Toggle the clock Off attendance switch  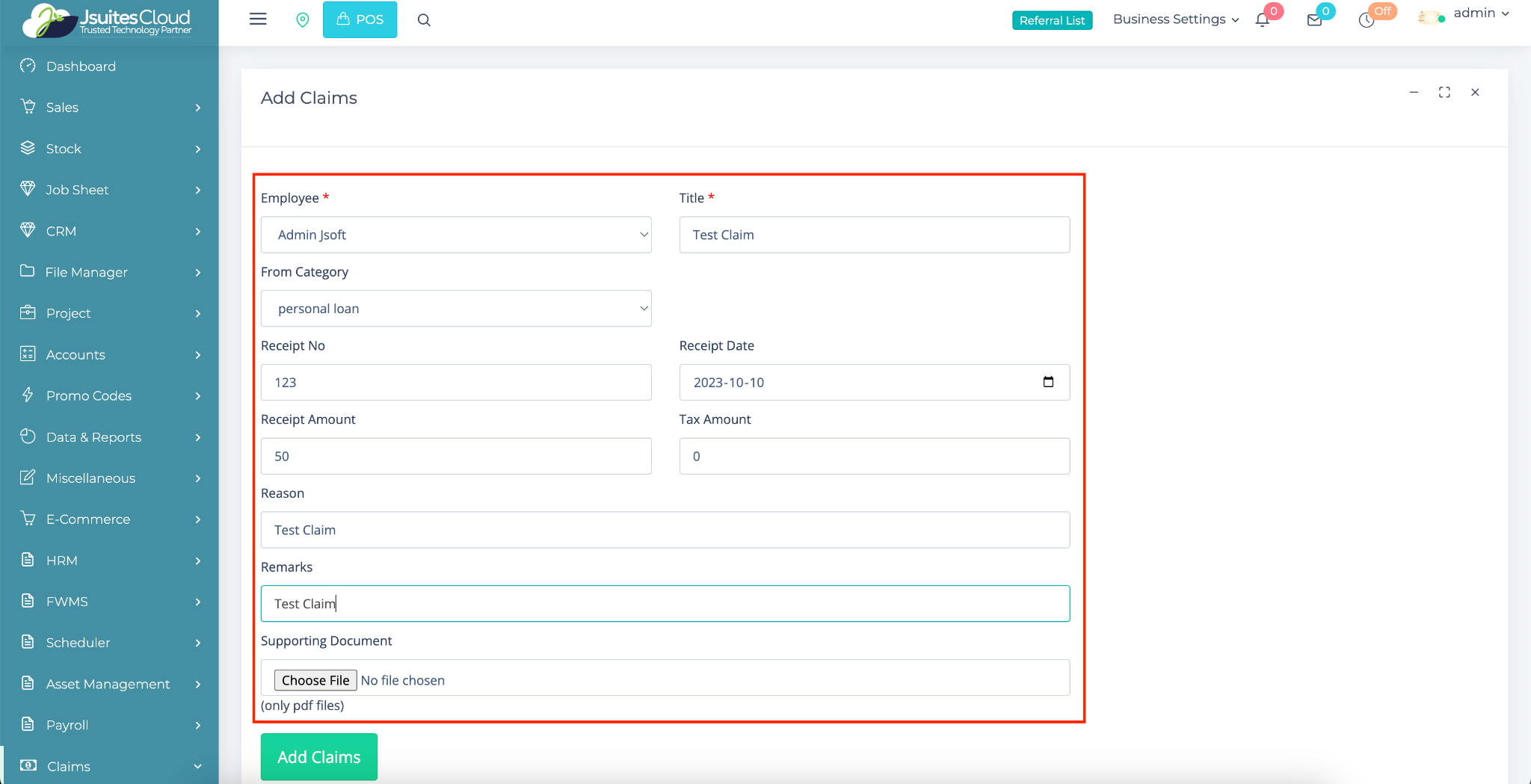[1367, 20]
